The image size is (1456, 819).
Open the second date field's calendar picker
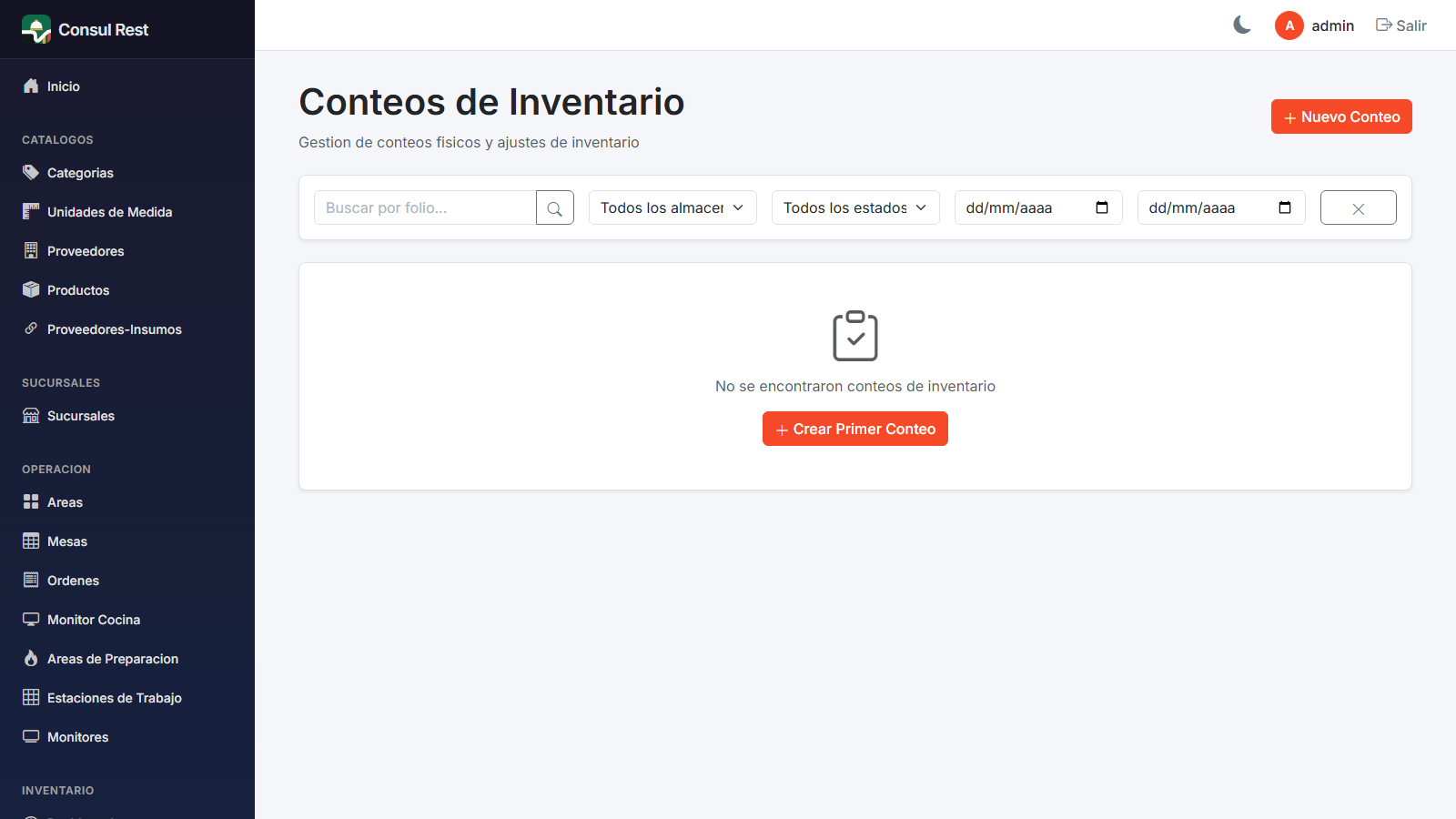pos(1285,207)
